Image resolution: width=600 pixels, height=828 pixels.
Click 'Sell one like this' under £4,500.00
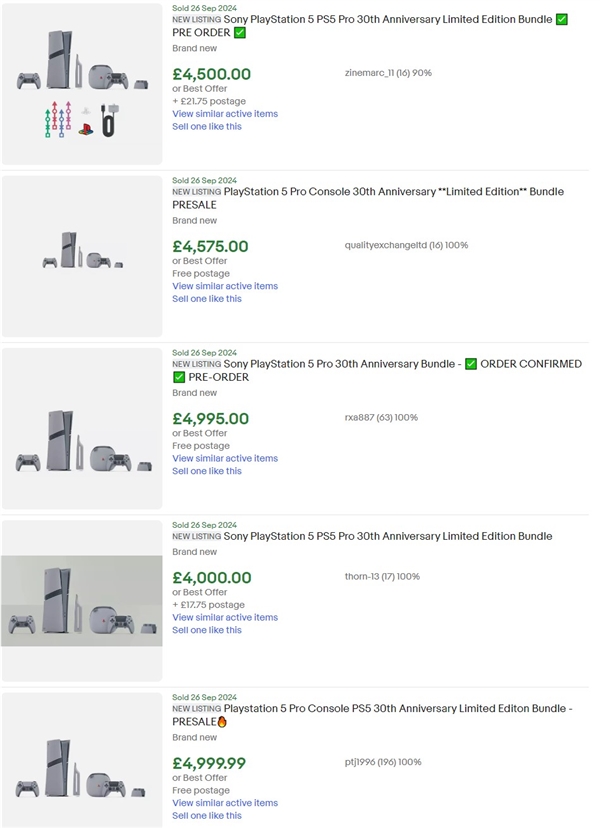click(207, 127)
